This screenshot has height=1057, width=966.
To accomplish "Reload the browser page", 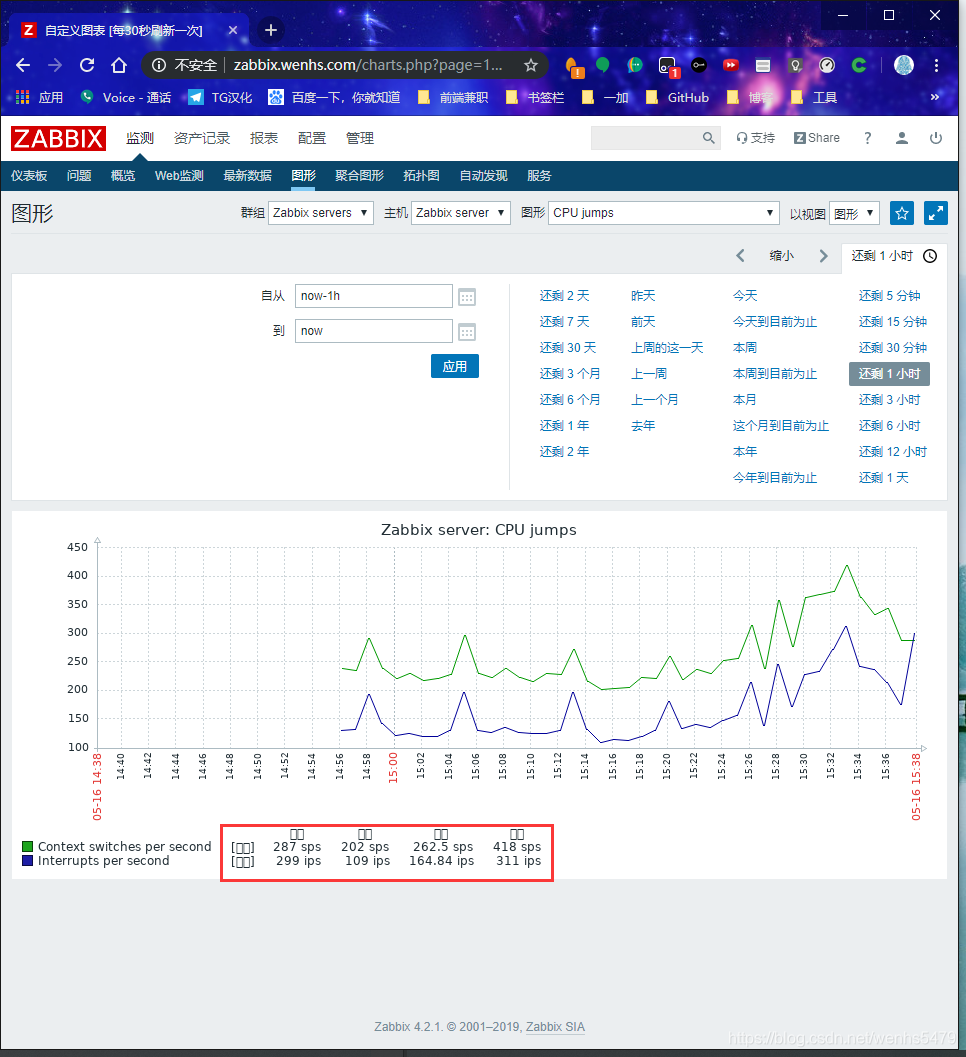I will [87, 65].
